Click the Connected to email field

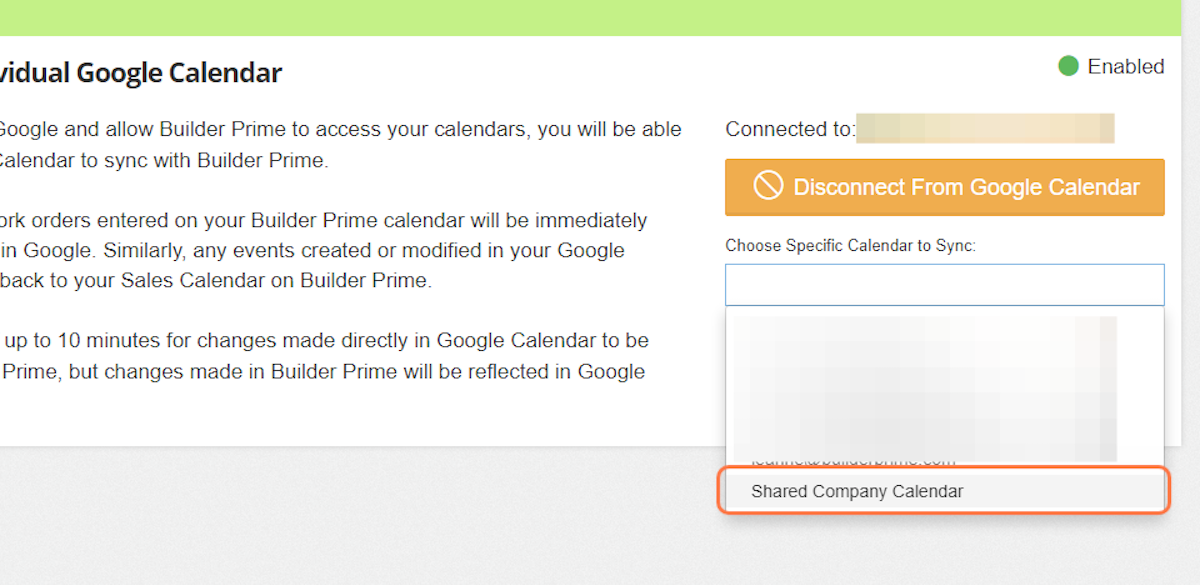click(985, 128)
